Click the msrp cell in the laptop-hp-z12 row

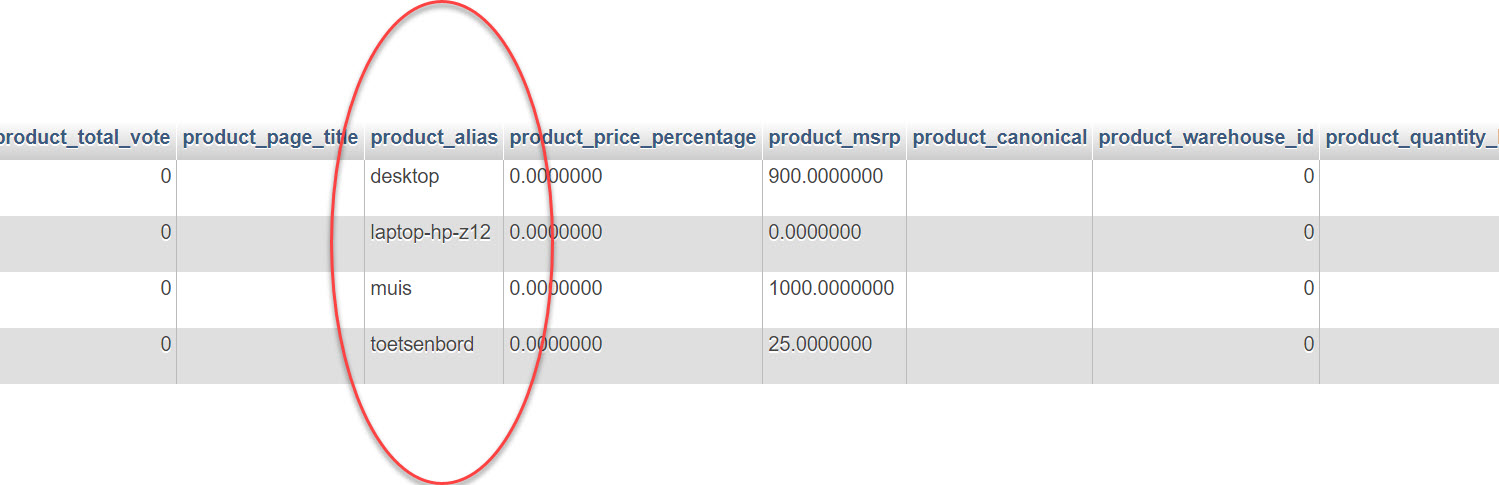(814, 233)
